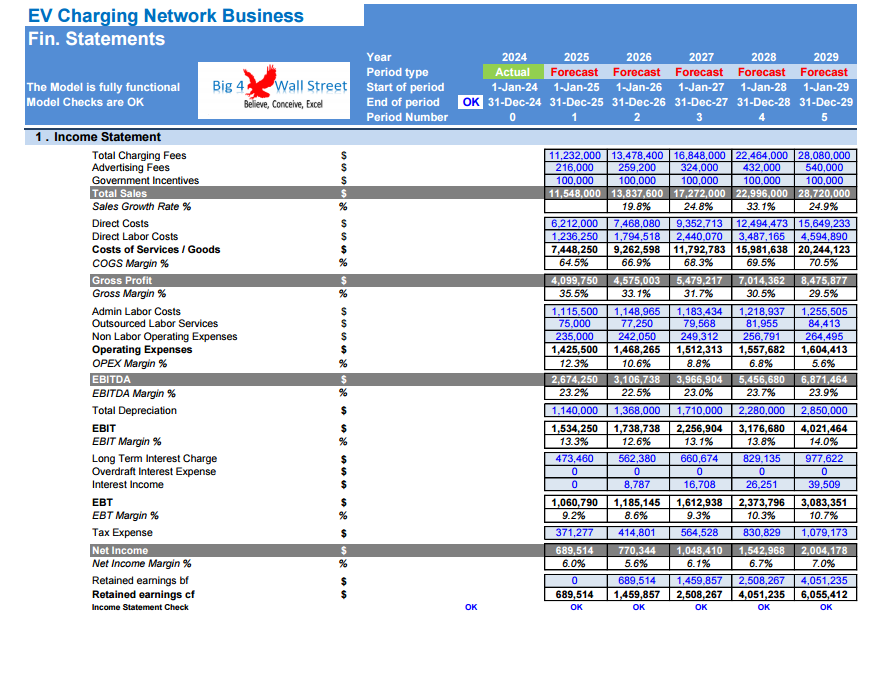Click the Non Labor Operating Expenses value 264,495
Screen dimensions: 873x693
coord(824,337)
